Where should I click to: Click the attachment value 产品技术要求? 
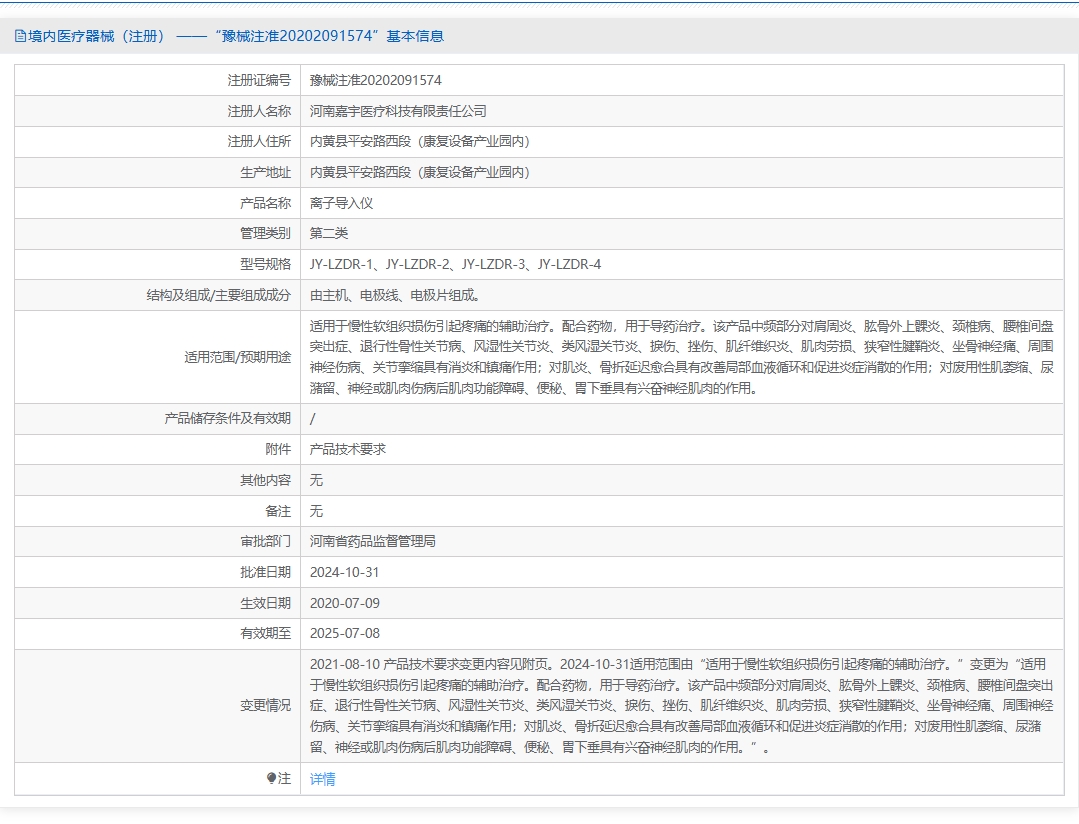pyautogui.click(x=348, y=449)
